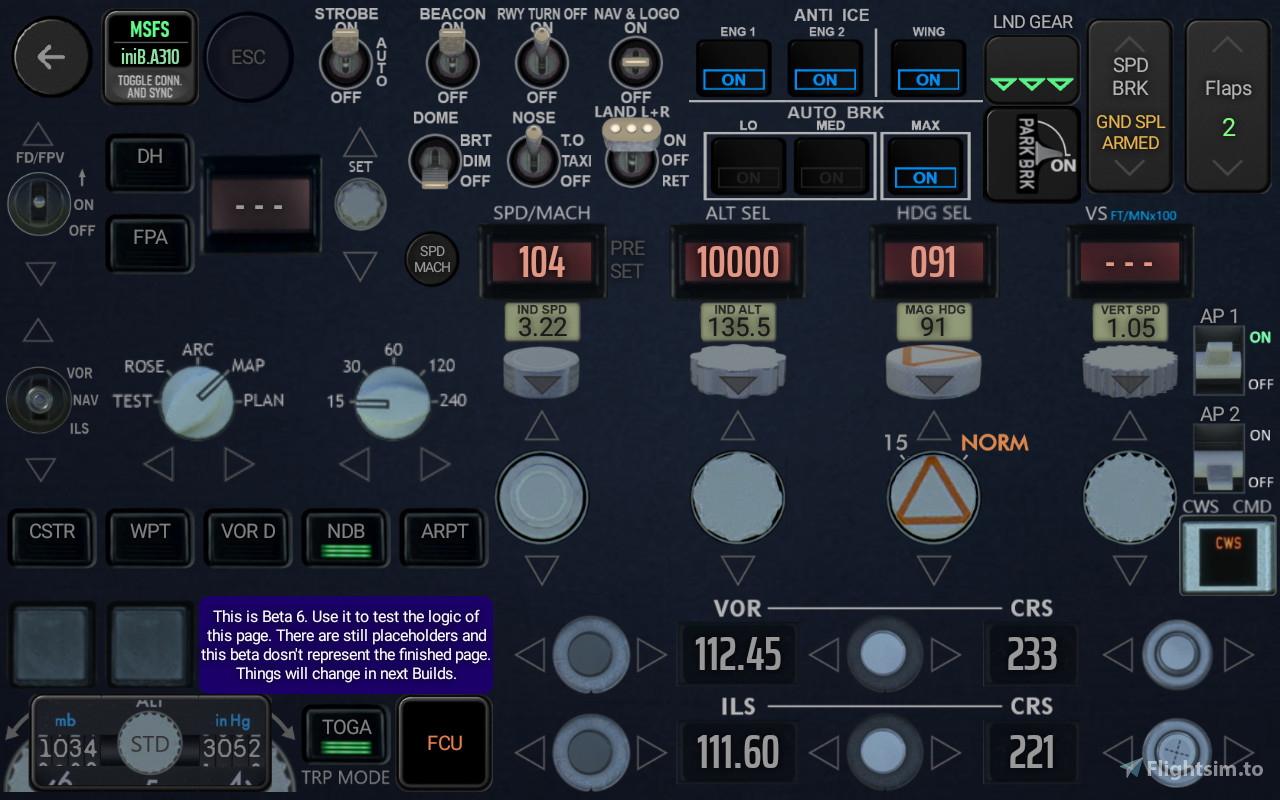Engage the PARK BRK switch
The height and width of the screenshot is (800, 1280).
(1031, 155)
